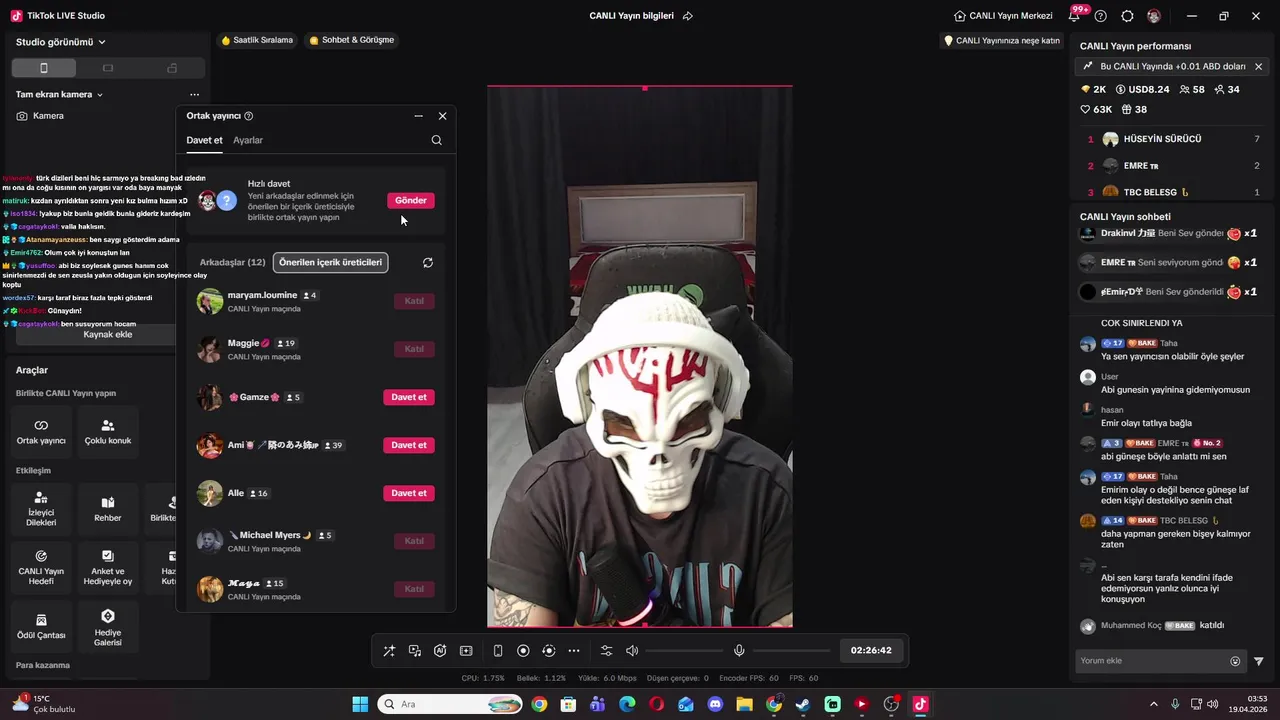
Task: Open CANLI Yayın bilgileri share arrow
Action: click(x=688, y=16)
